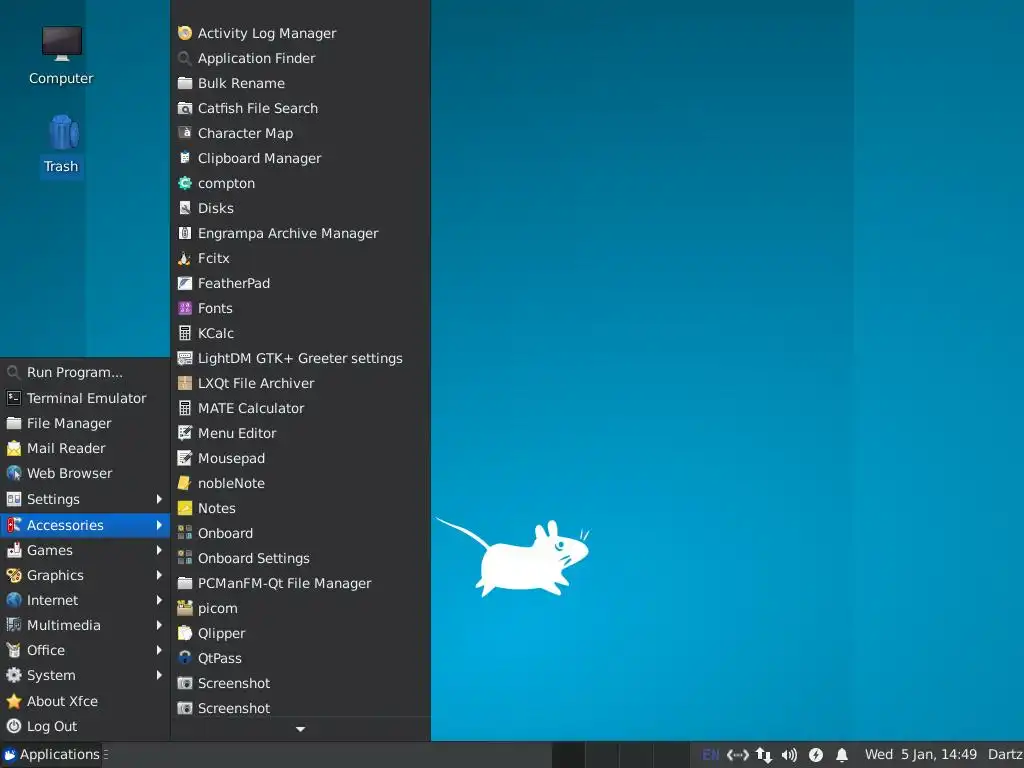
Task: Expand the Games submenu arrow
Action: click(x=159, y=551)
